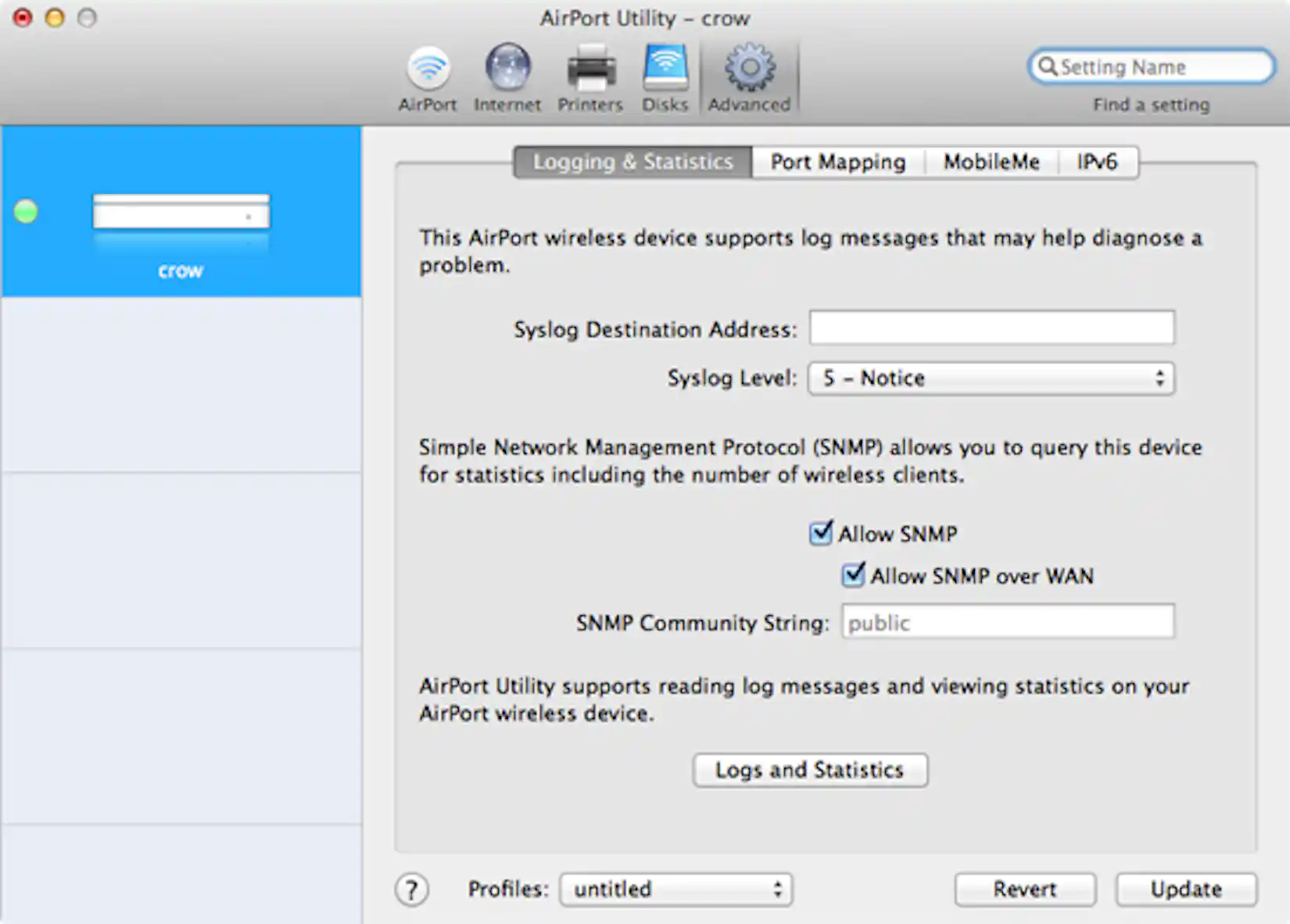Viewport: 1290px width, 924px height.
Task: Open the Syslog Level dropdown
Action: point(990,378)
